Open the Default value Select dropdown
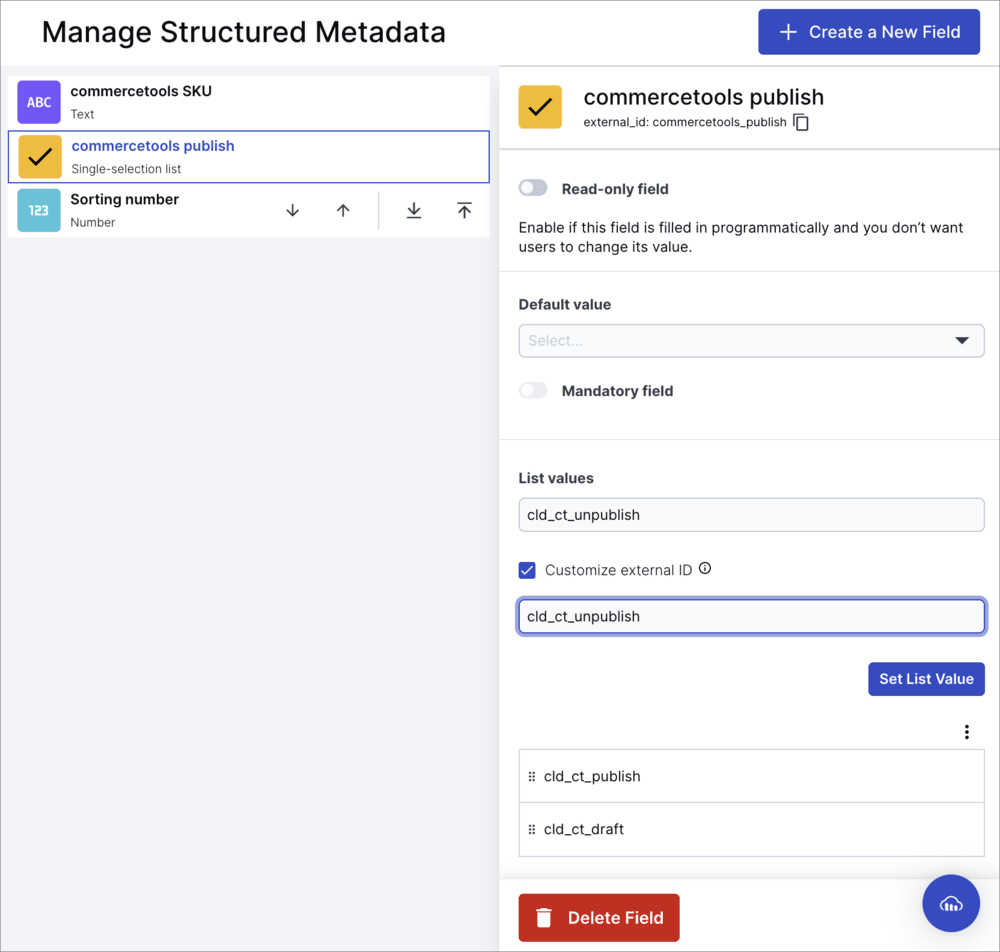The height and width of the screenshot is (952, 1000). 751,341
